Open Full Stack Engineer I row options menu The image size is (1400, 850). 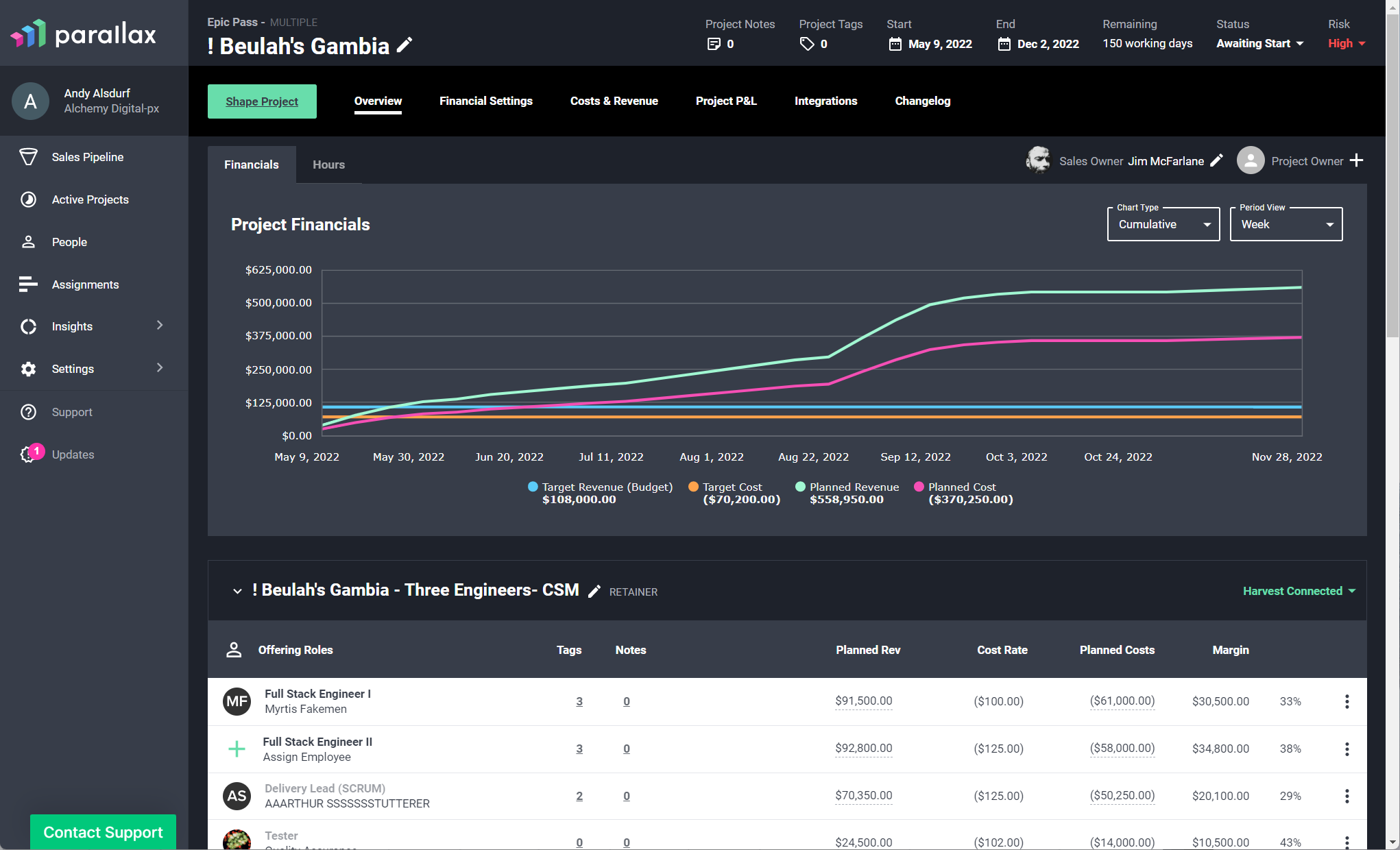pyautogui.click(x=1347, y=701)
